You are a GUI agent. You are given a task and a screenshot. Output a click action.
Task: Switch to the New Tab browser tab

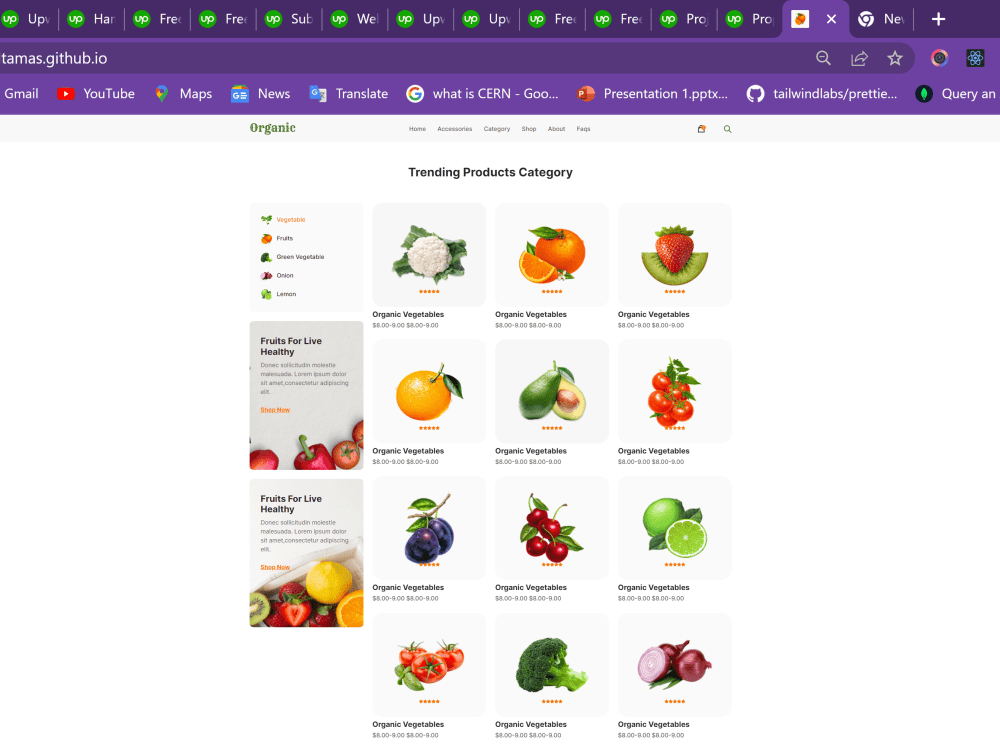(x=881, y=19)
